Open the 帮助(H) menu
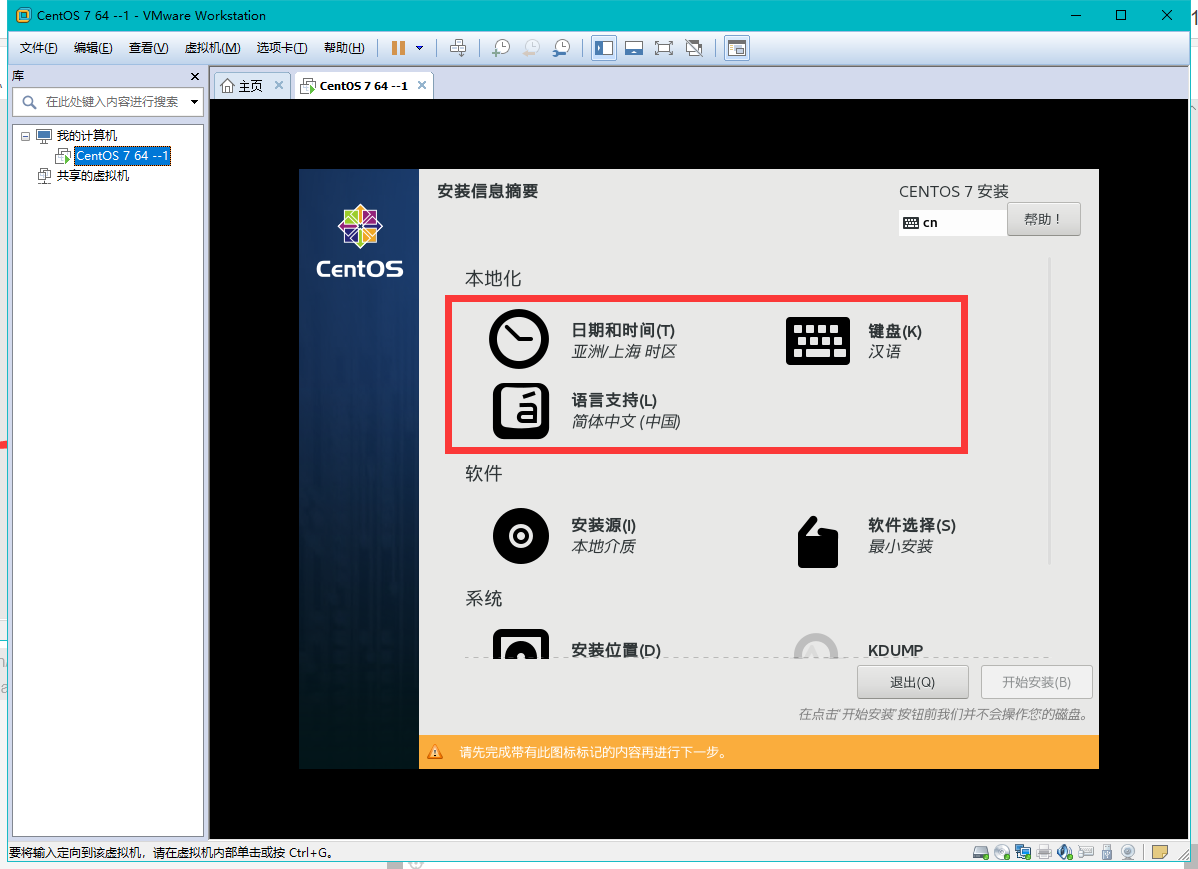 pos(344,48)
